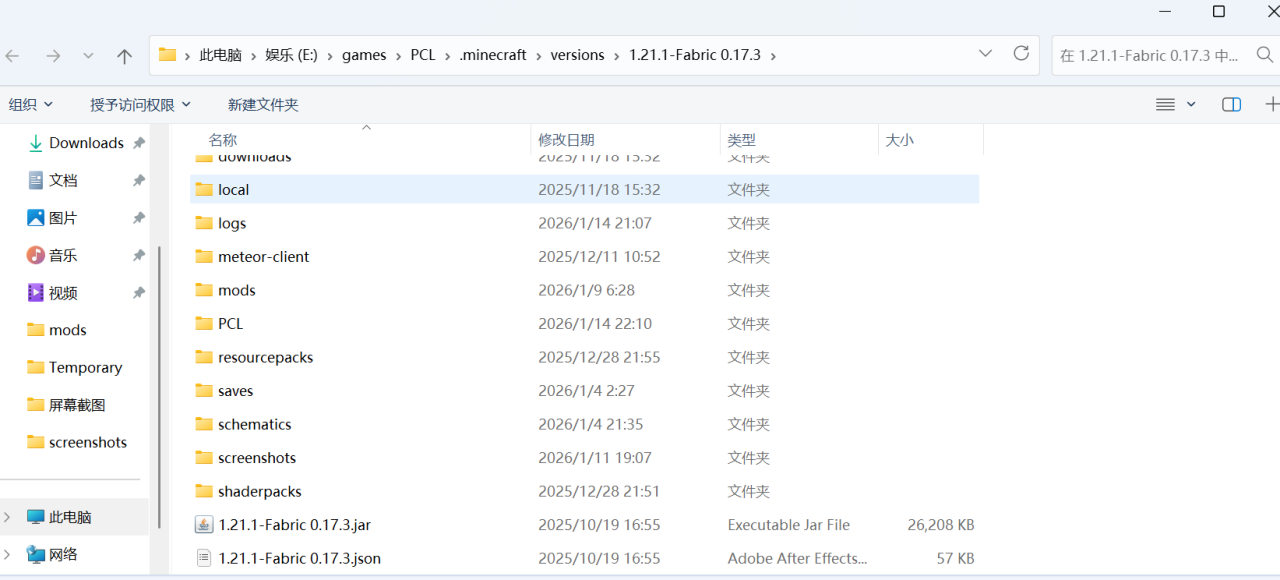Expand the 此电脑 tree node

pos(8,517)
